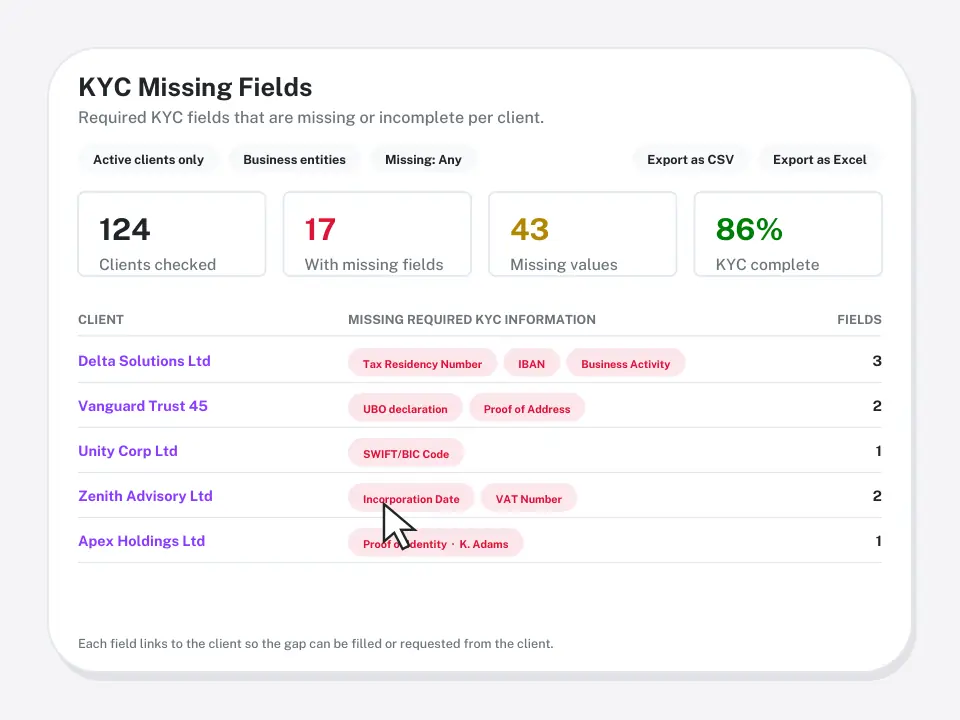Click field count 2 for Vanguard Trust 45
Viewport: 960px width, 720px height.
[877, 406]
